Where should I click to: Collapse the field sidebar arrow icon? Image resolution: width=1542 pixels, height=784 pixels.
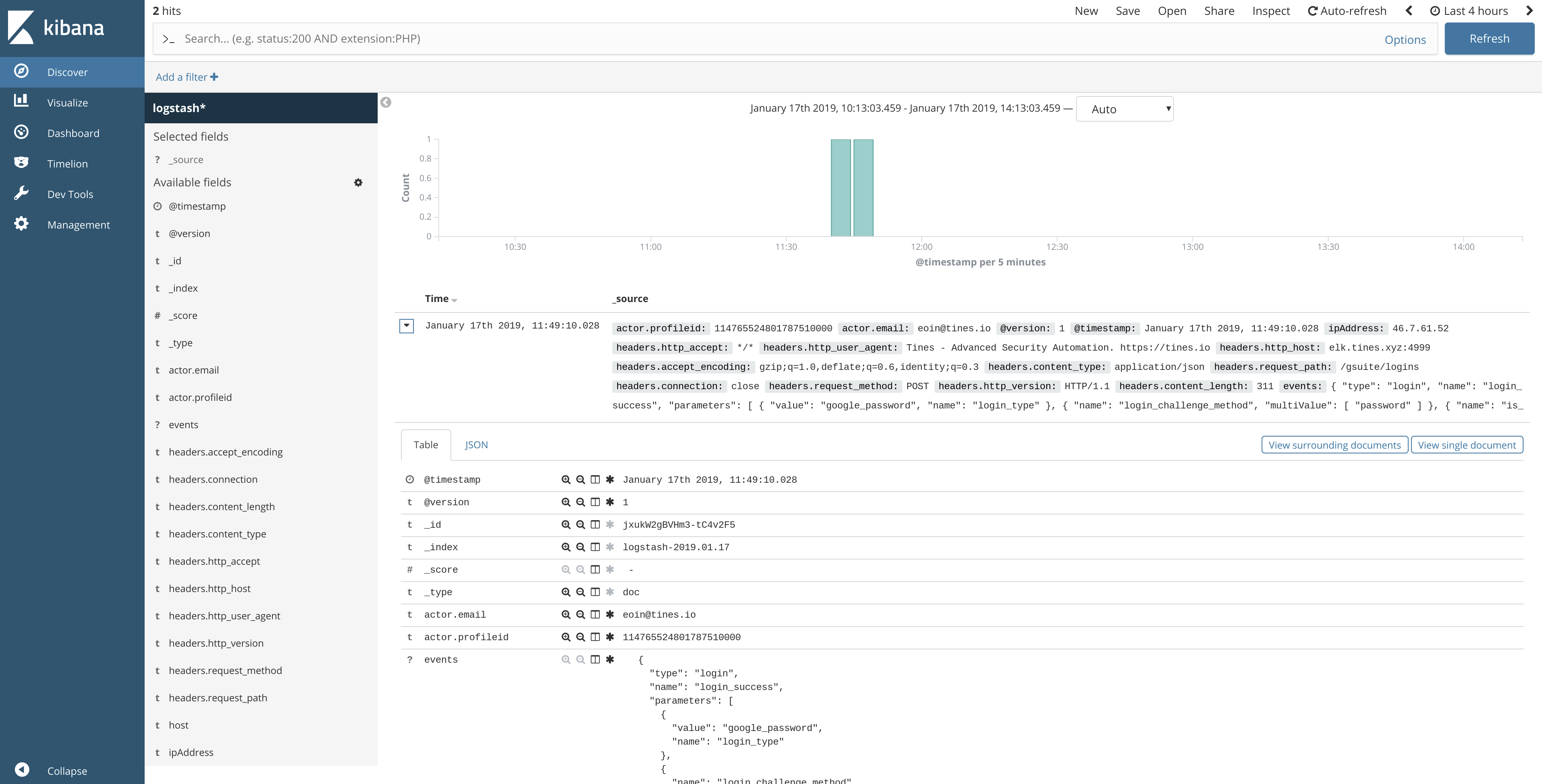coord(386,102)
